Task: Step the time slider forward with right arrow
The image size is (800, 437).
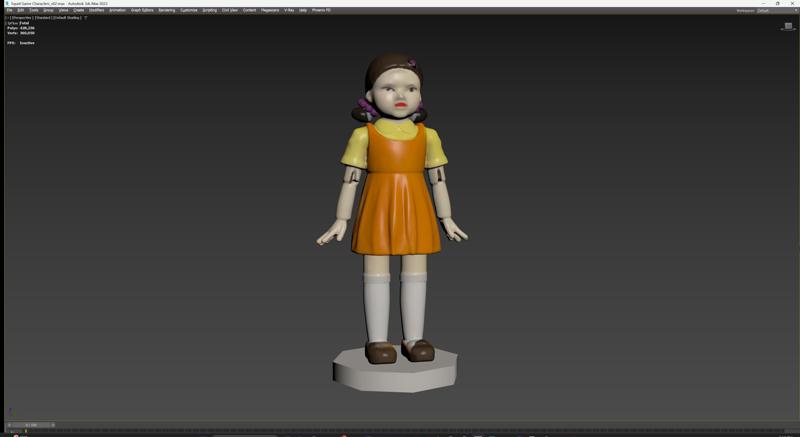Action: 53,425
